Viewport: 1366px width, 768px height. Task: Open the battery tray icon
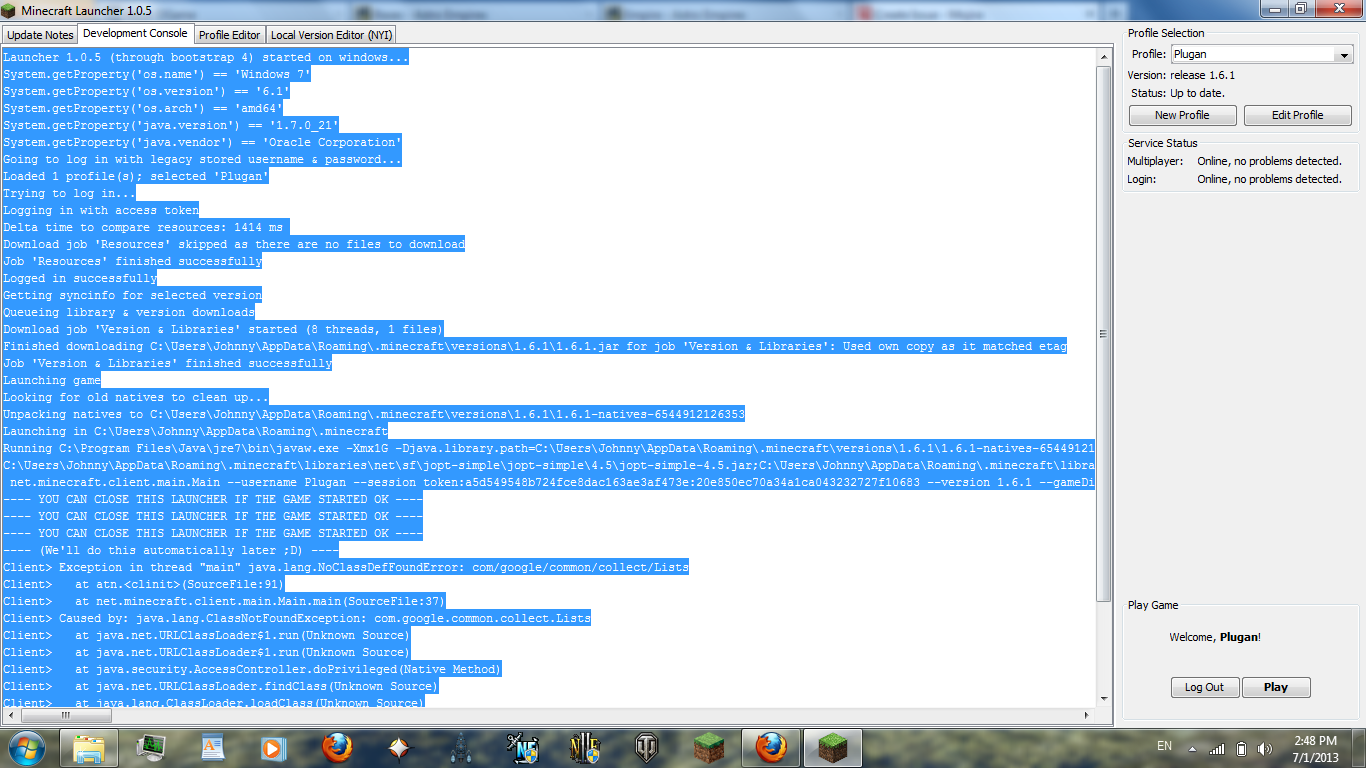(x=1241, y=748)
